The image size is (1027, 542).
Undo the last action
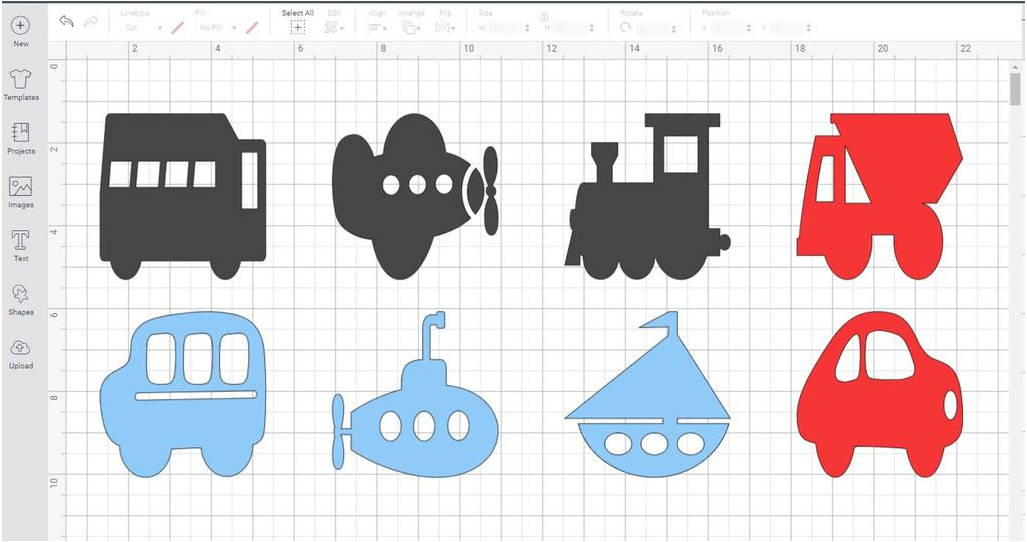(x=66, y=21)
